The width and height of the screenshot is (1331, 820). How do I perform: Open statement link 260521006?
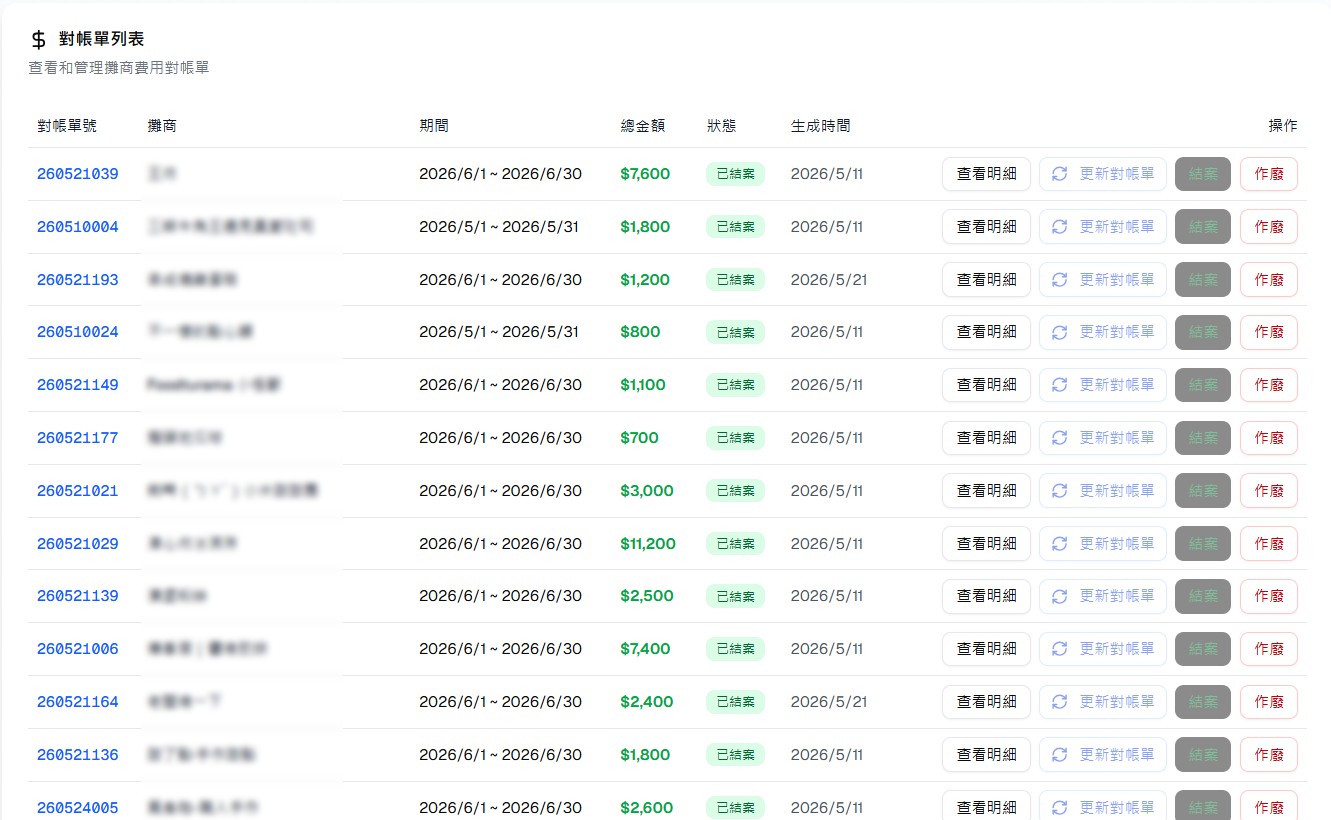(x=78, y=649)
